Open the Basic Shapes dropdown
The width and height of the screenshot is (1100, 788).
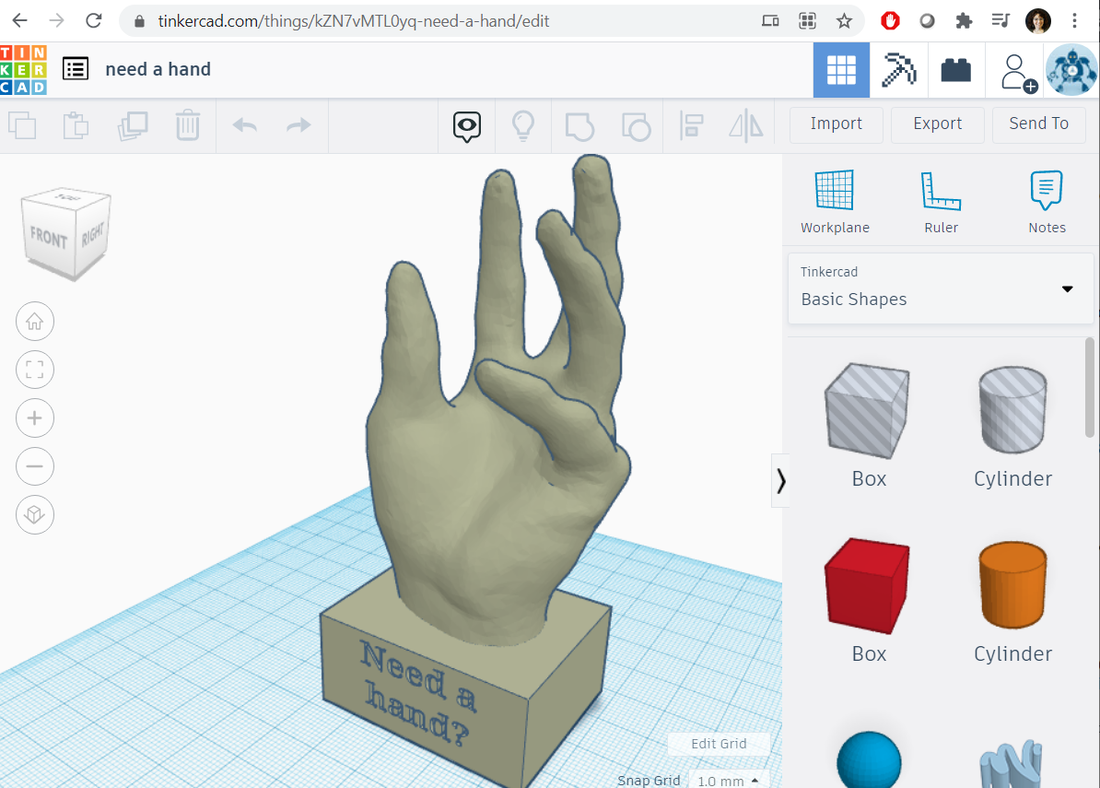point(941,288)
